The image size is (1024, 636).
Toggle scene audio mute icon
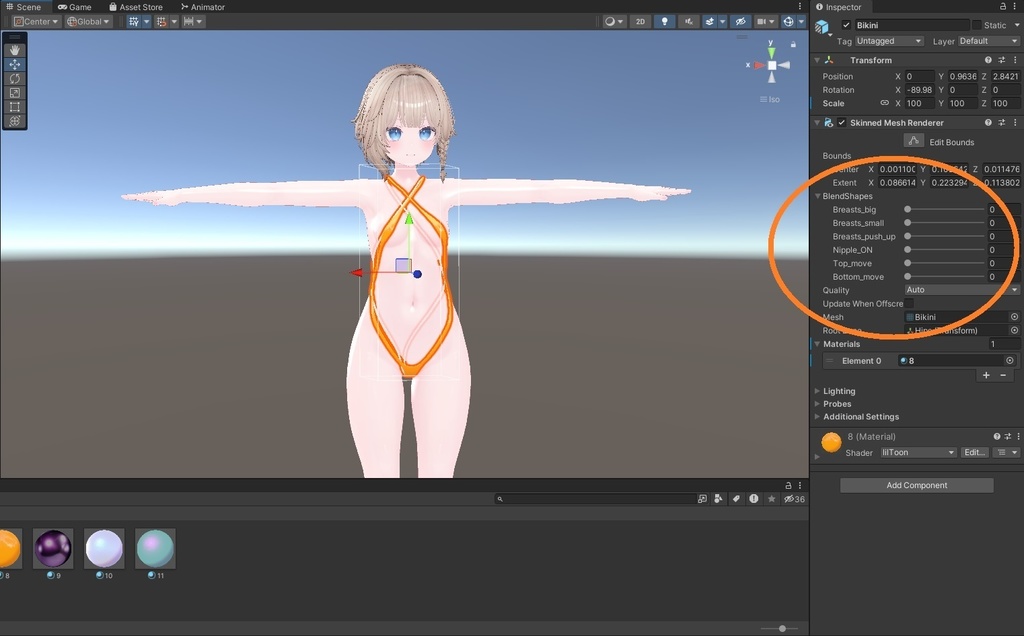(688, 22)
